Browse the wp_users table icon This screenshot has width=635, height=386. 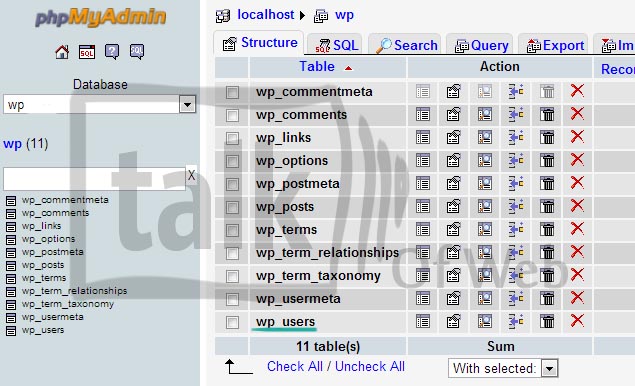tap(423, 322)
